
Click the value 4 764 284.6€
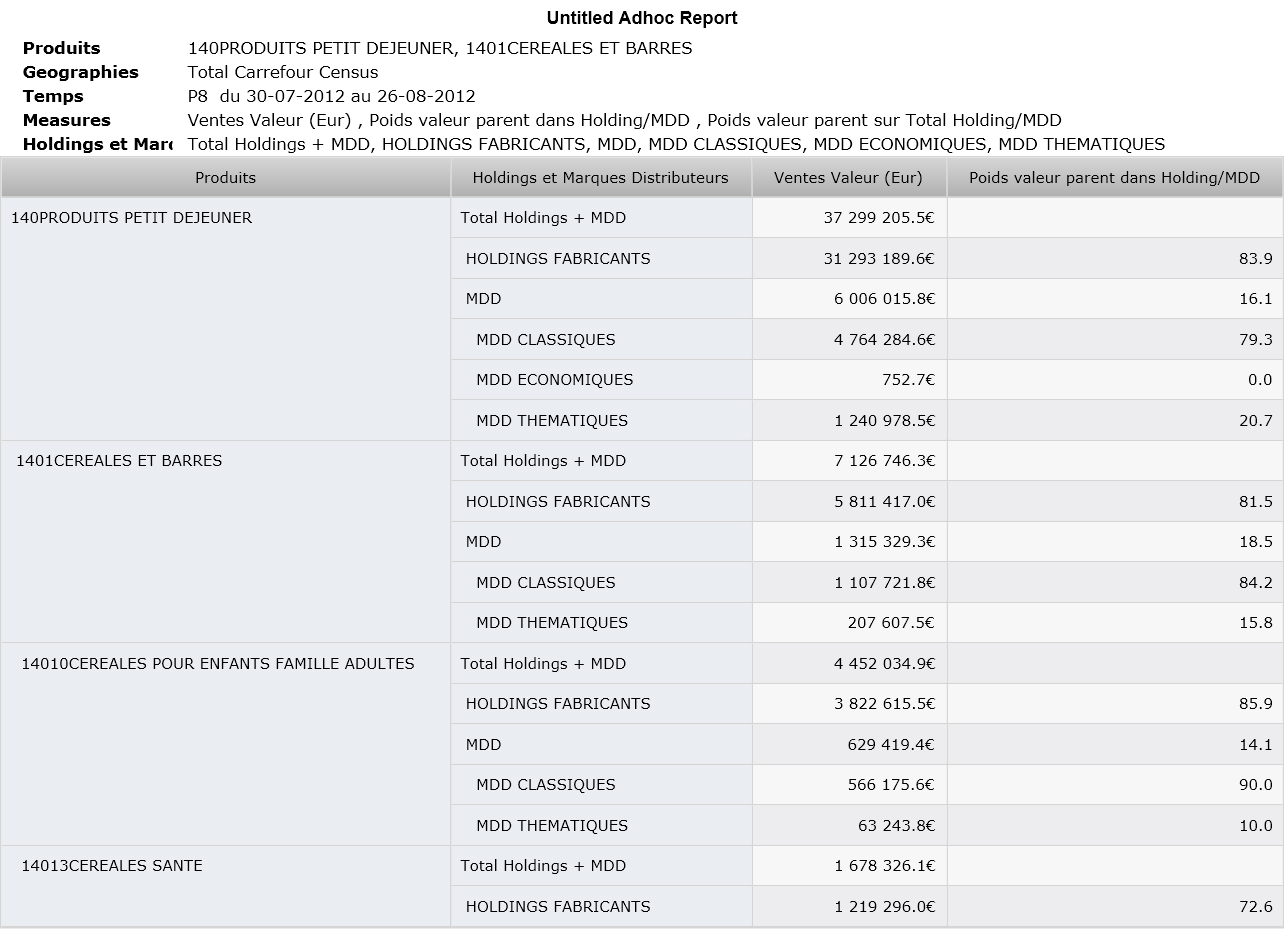click(x=884, y=340)
